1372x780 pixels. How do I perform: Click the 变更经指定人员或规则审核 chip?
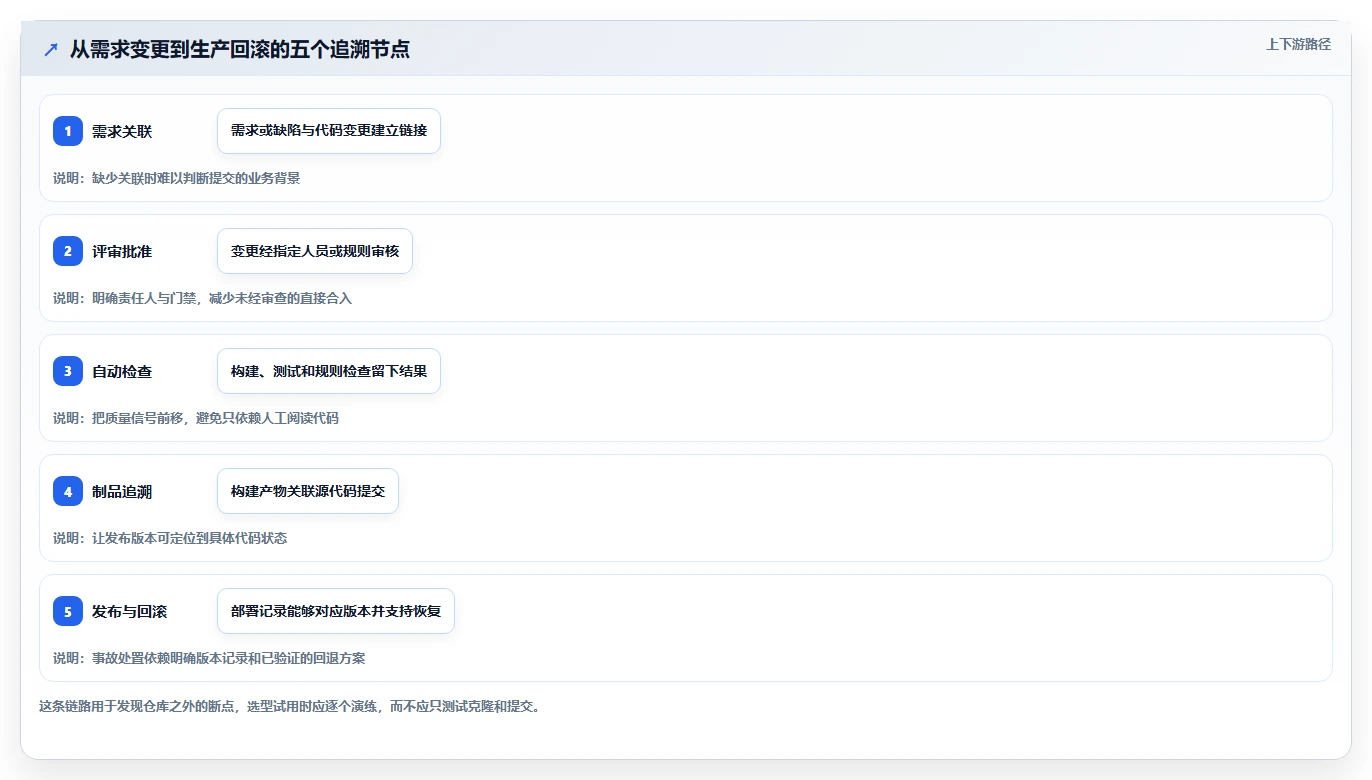pyautogui.click(x=315, y=251)
